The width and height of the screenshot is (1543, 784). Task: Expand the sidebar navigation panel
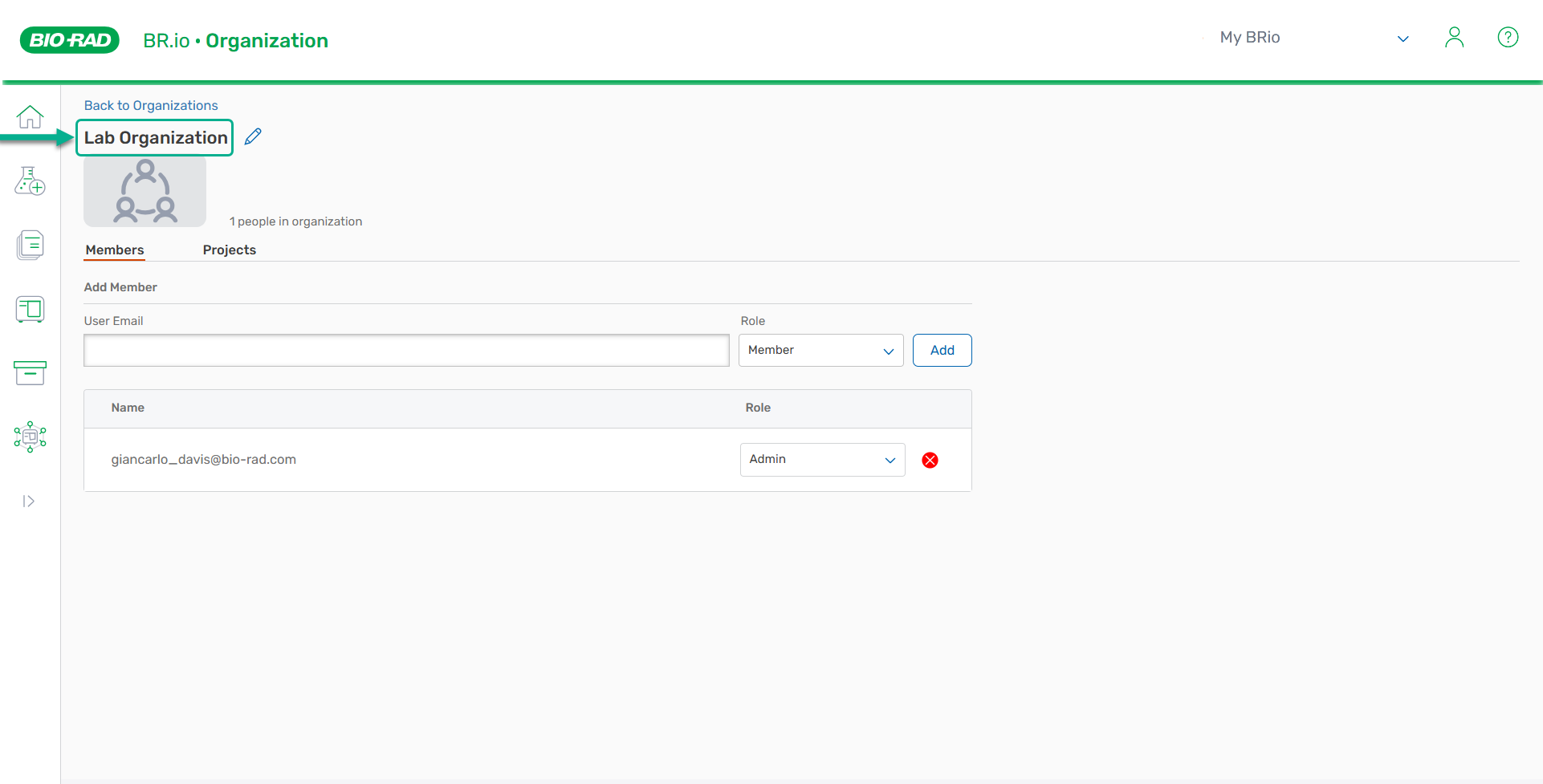click(x=29, y=502)
